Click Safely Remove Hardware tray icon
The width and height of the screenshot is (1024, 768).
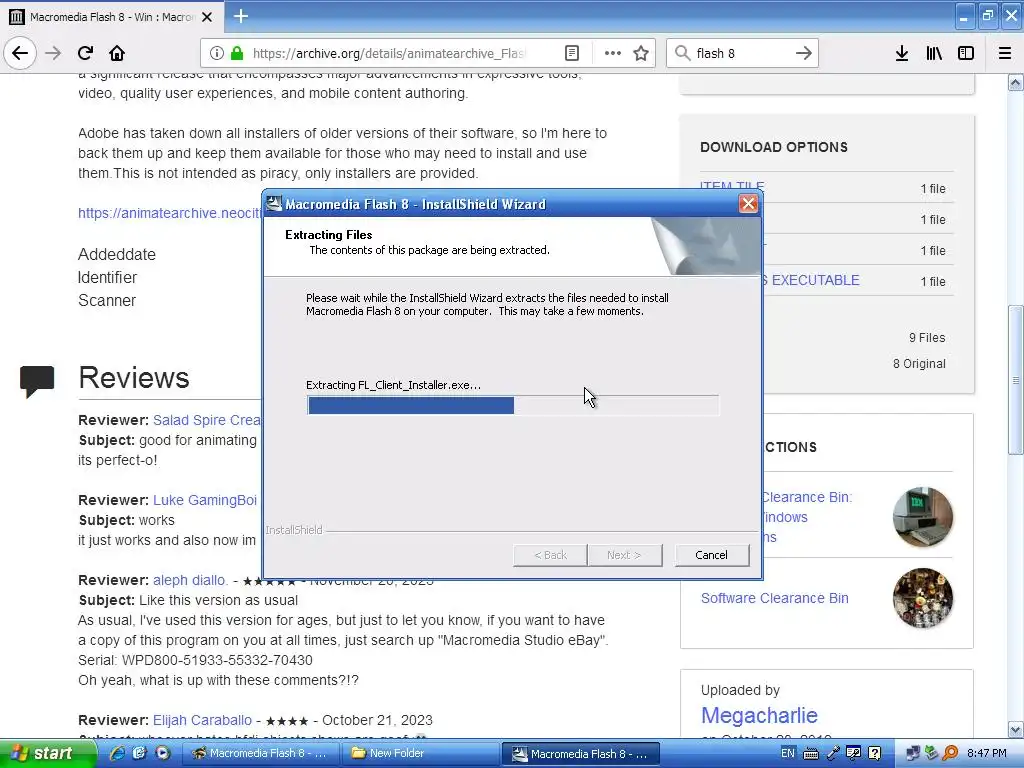tap(931, 754)
